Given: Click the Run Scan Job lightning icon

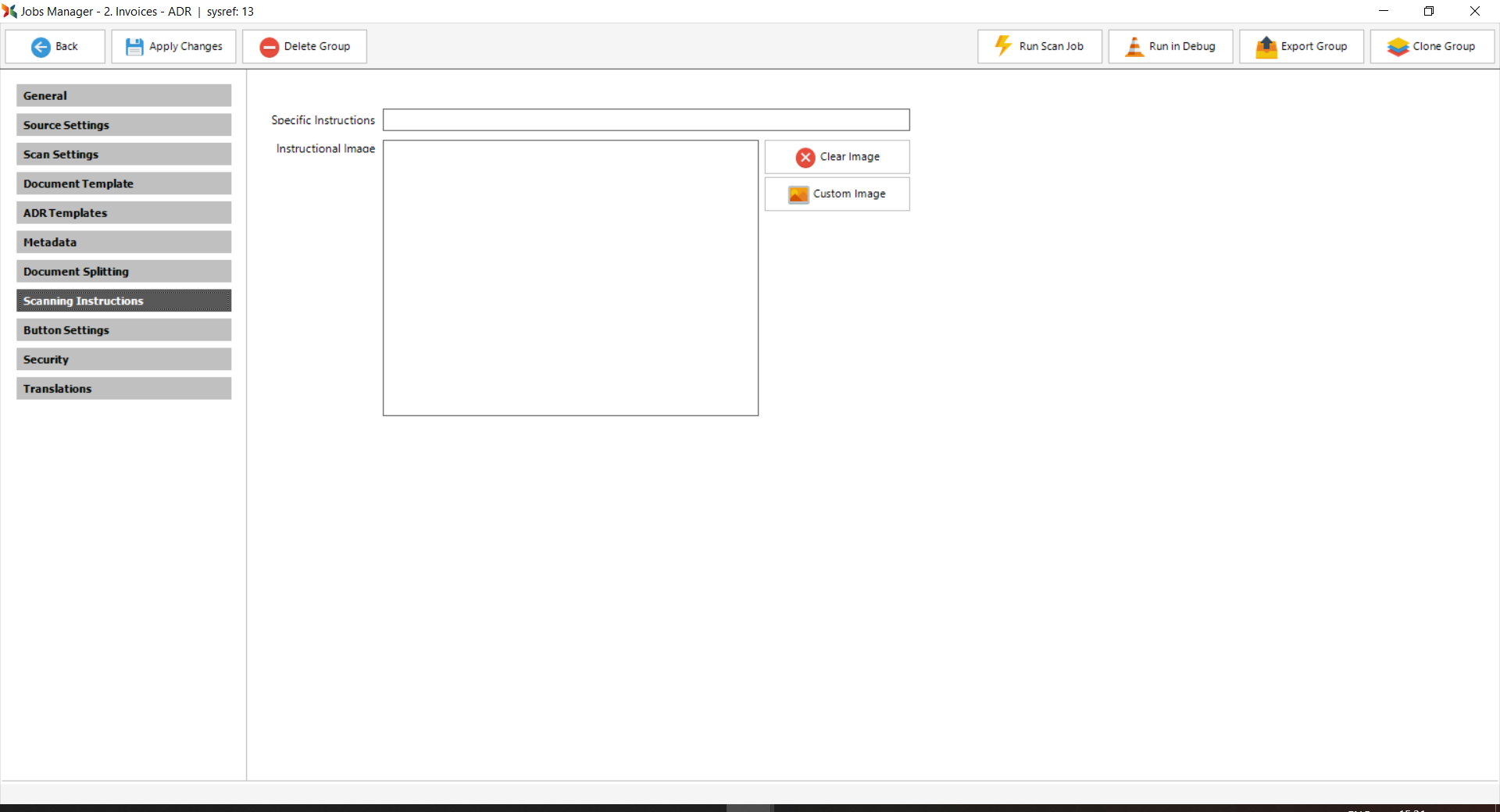Looking at the screenshot, I should click(1003, 46).
